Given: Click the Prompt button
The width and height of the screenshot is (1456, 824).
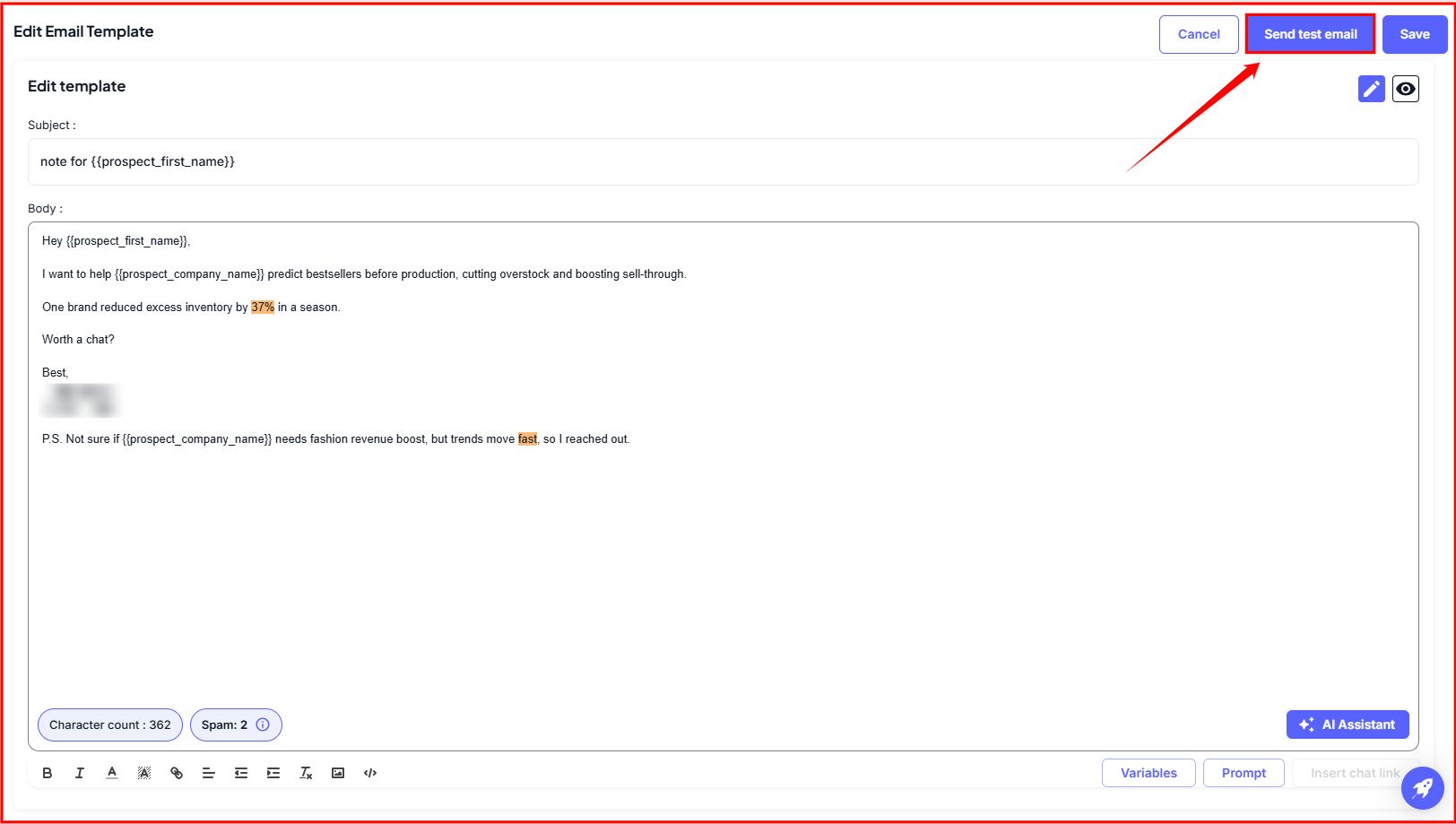Looking at the screenshot, I should [1244, 773].
